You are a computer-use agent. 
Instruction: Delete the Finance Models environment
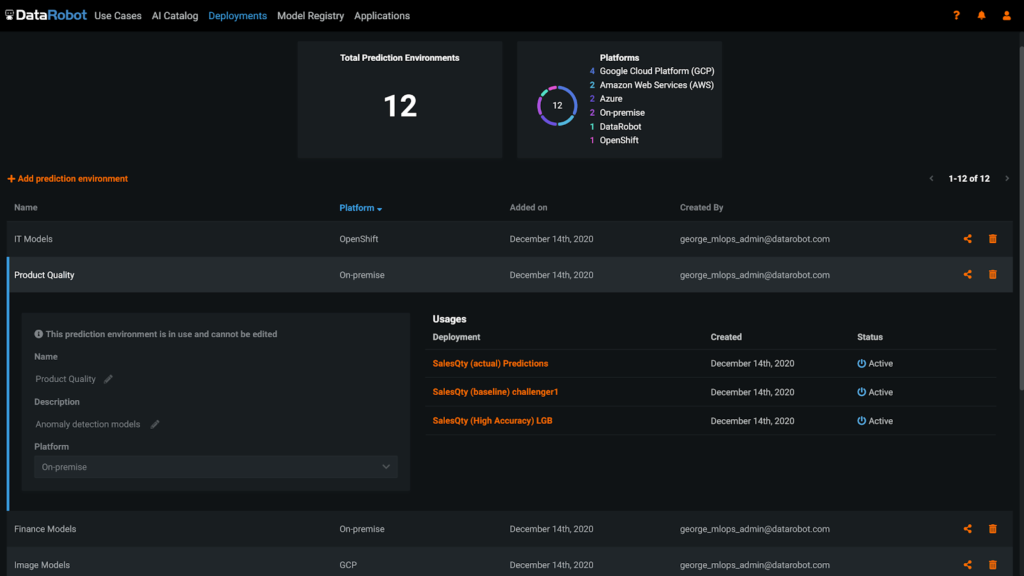coord(993,529)
